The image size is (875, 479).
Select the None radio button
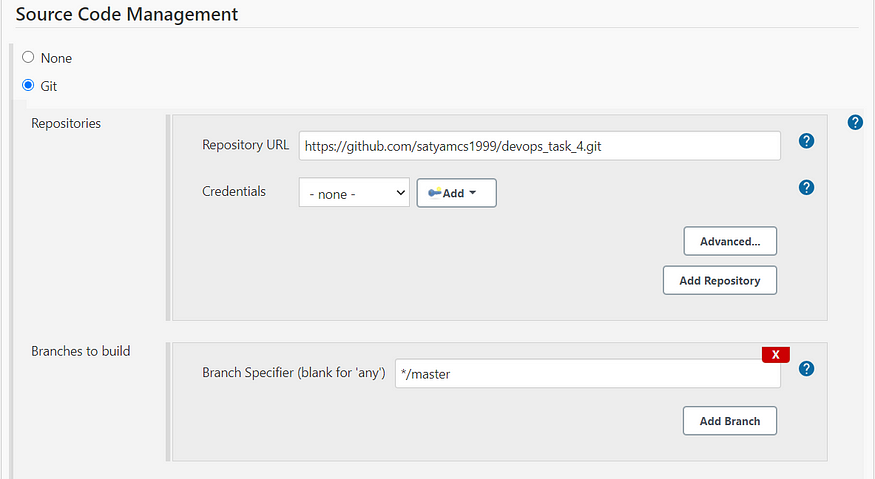28,57
